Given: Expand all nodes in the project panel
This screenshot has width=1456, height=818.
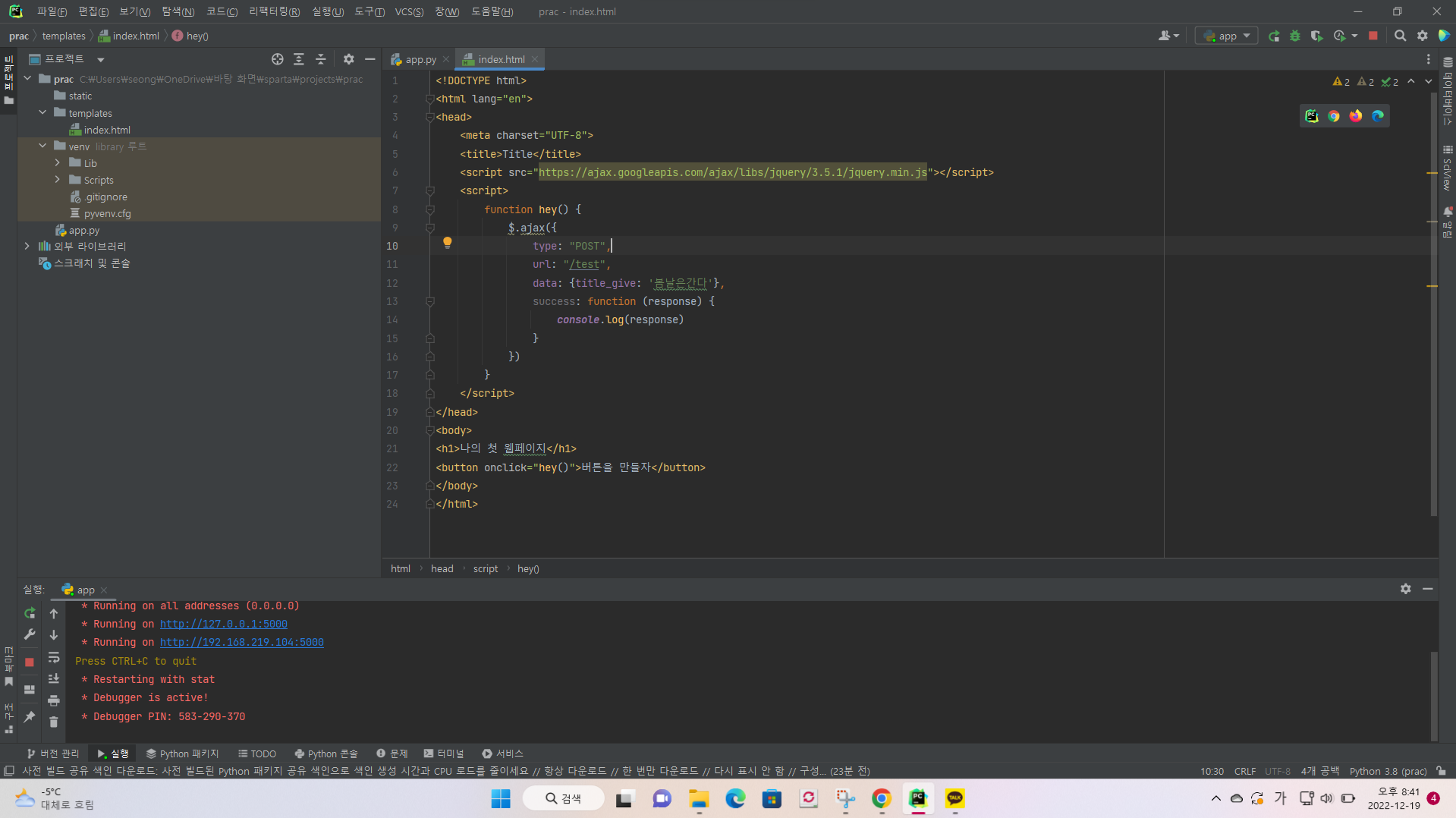Looking at the screenshot, I should (299, 59).
